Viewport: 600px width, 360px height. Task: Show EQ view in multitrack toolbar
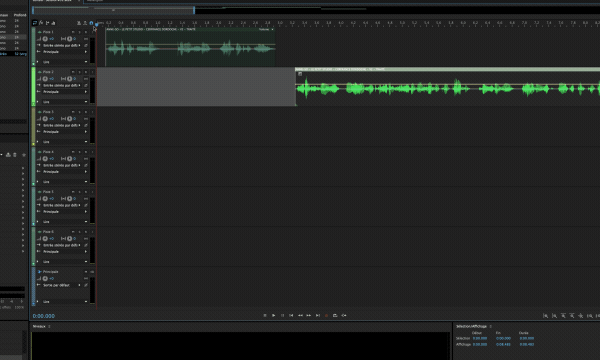[53, 23]
